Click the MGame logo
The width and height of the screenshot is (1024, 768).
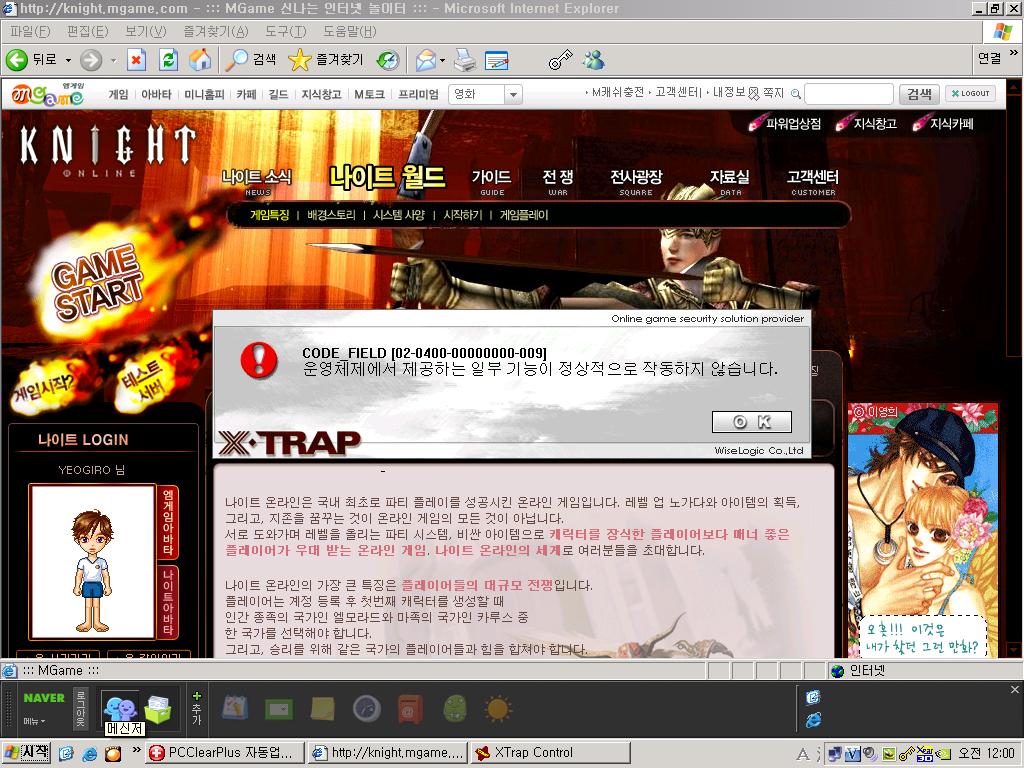48,95
